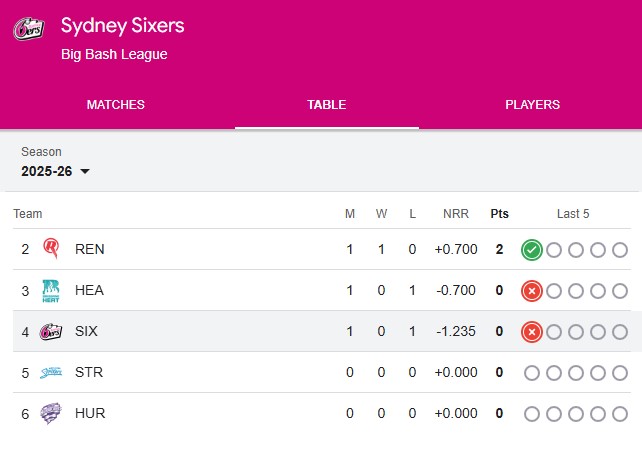Select the Table tab

click(327, 105)
